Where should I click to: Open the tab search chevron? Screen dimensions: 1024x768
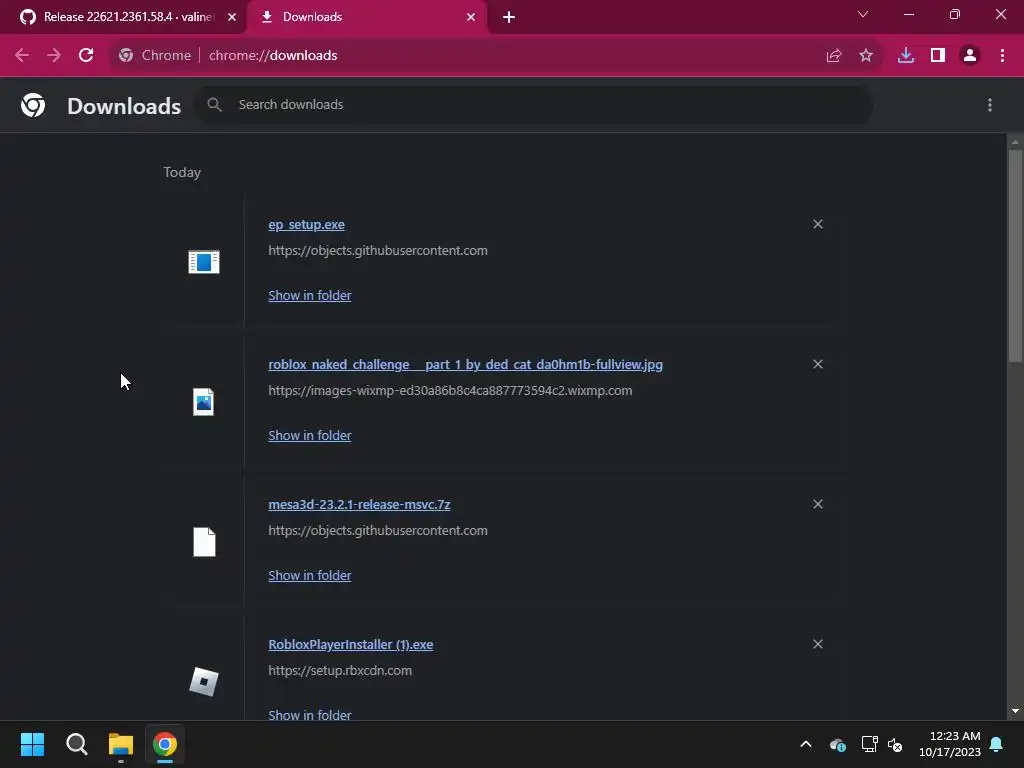pos(863,14)
